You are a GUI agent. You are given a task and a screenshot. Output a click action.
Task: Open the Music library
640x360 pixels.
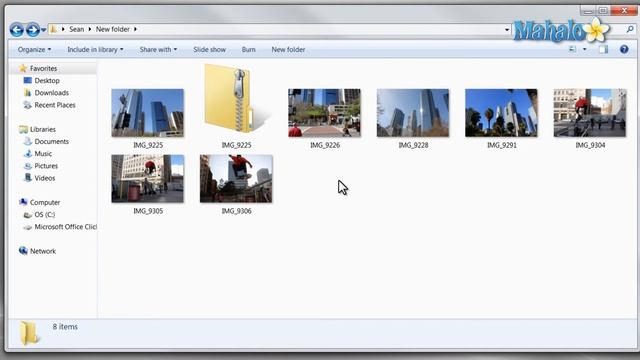(x=43, y=154)
